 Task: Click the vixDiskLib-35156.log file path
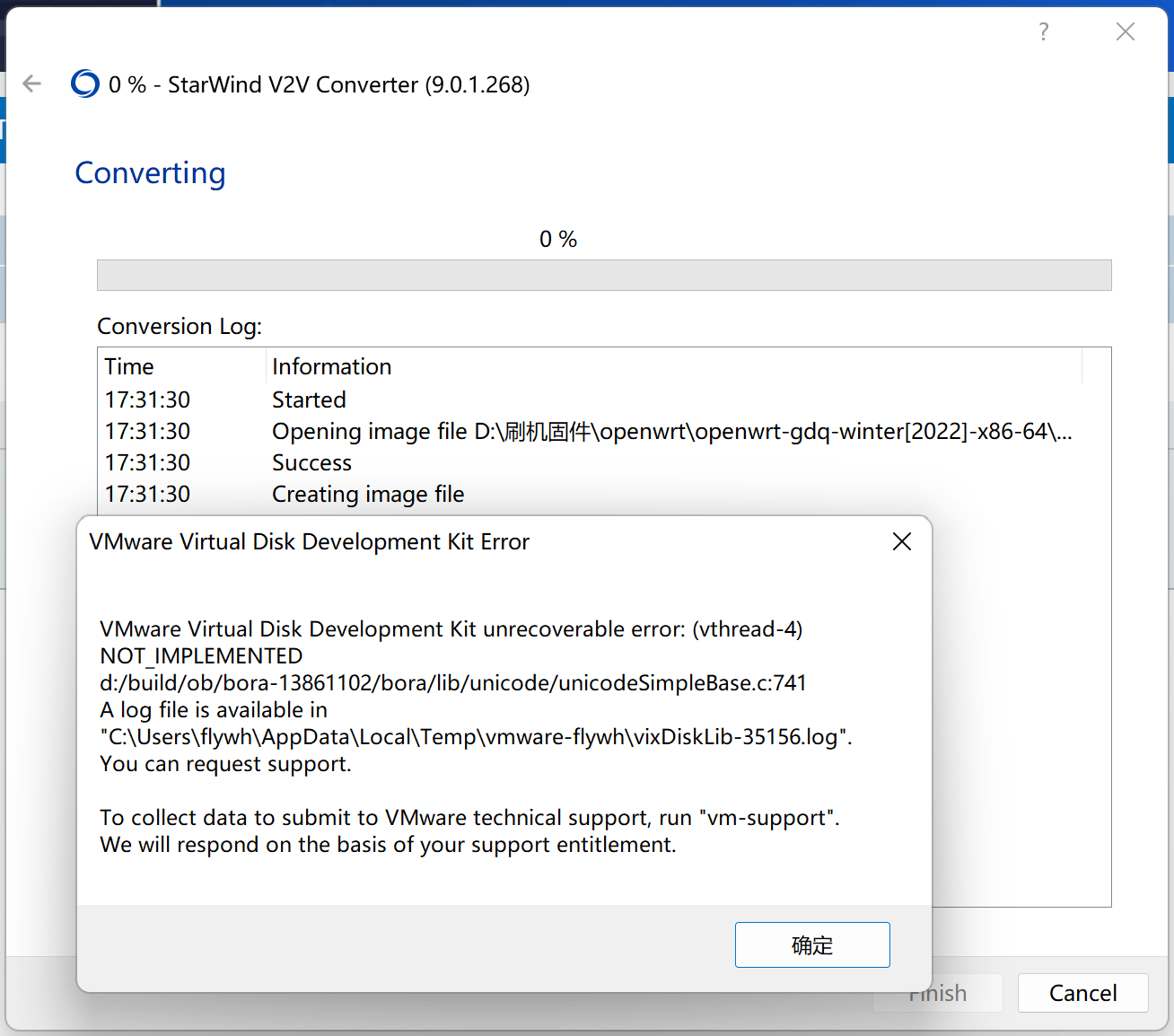(476, 737)
